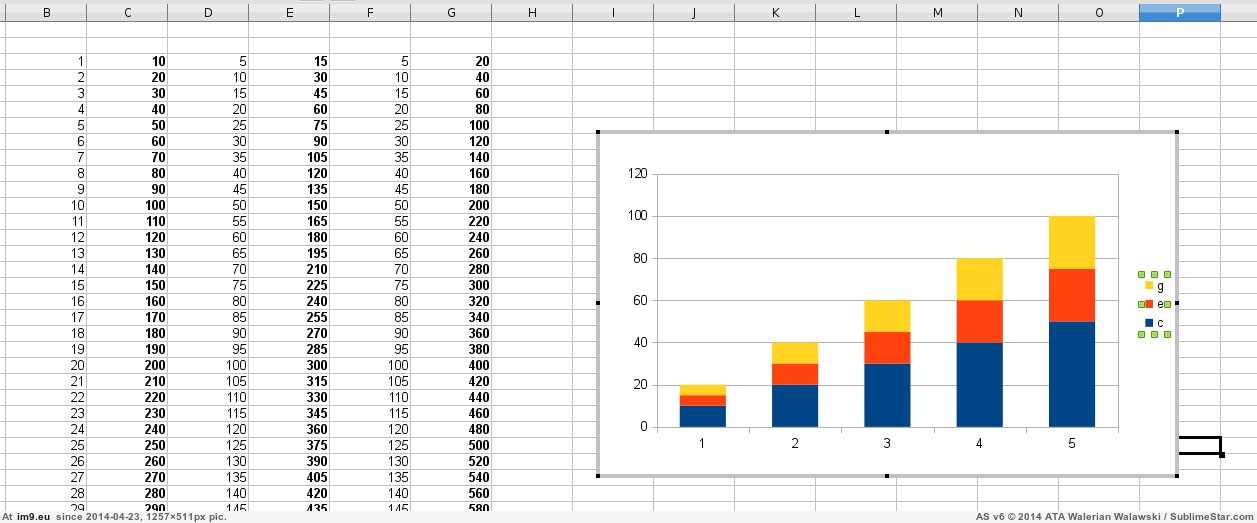Select blue segment of chart bar 5
The image size is (1257, 523).
[x=1071, y=374]
